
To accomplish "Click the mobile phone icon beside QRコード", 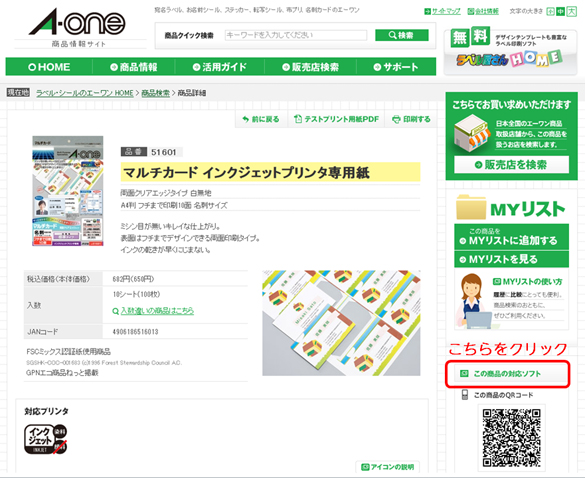I will (x=464, y=395).
